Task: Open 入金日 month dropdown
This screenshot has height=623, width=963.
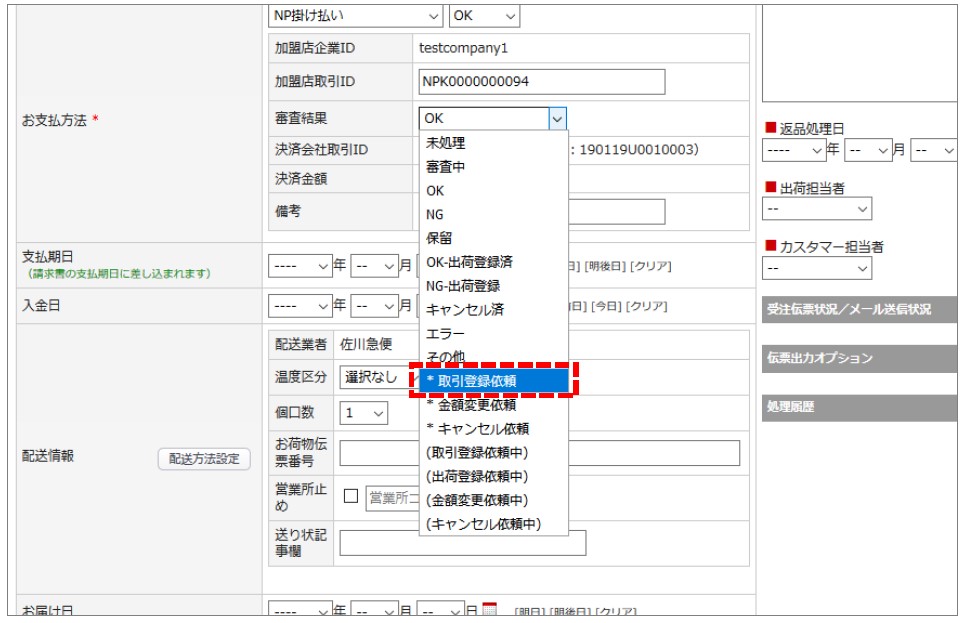Action: click(x=374, y=306)
